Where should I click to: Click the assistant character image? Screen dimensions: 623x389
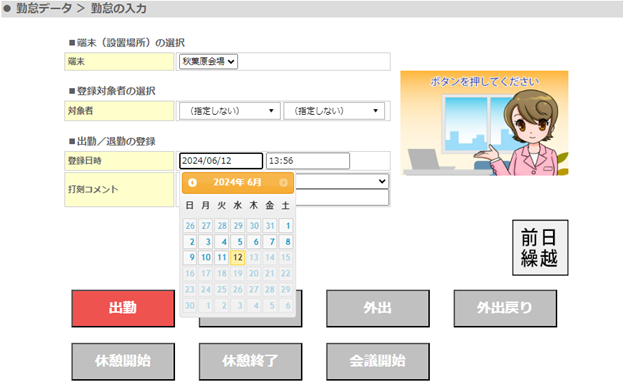coord(484,123)
